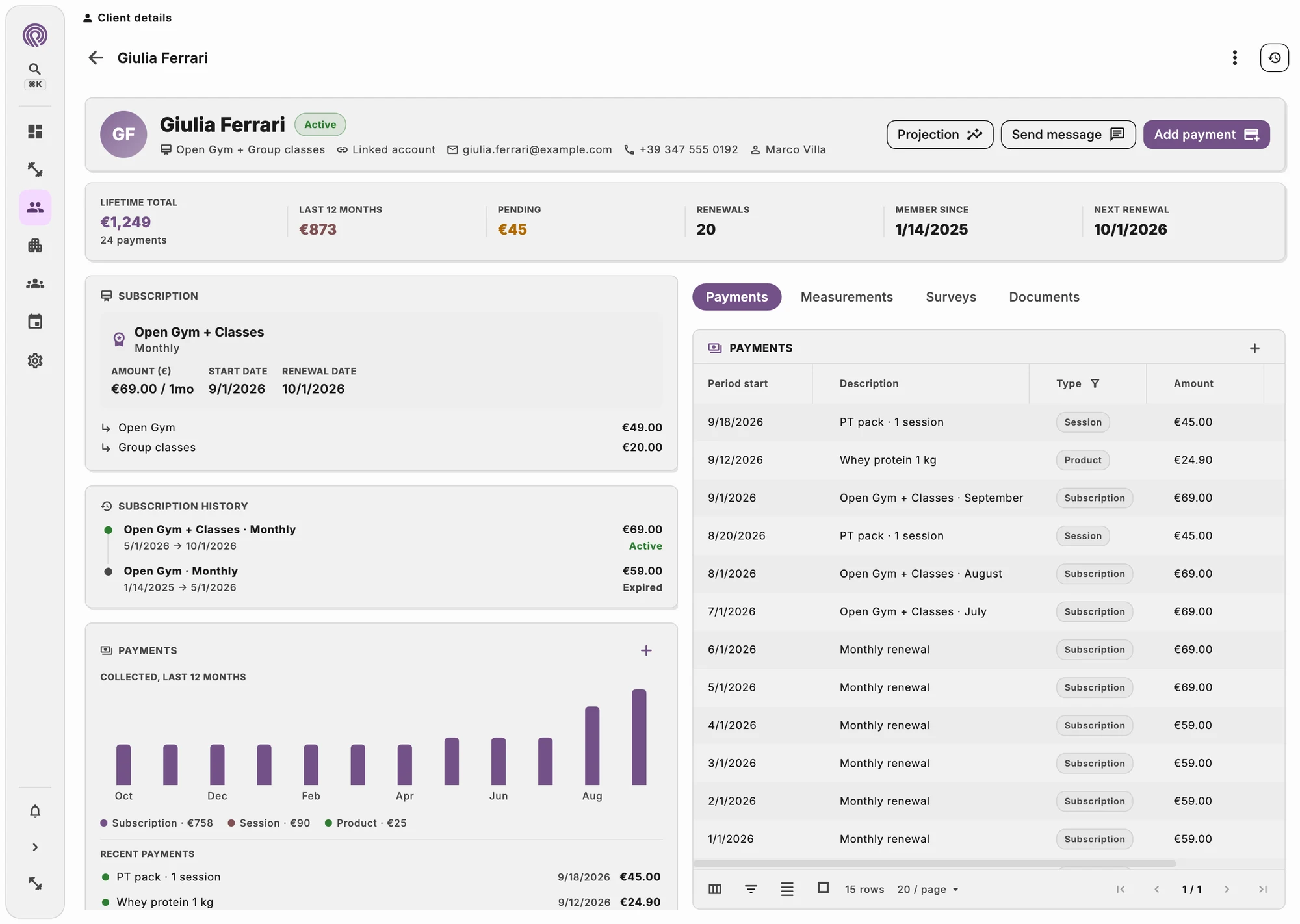
Task: Click the Product tag in the Whey protein row
Action: [x=1083, y=460]
